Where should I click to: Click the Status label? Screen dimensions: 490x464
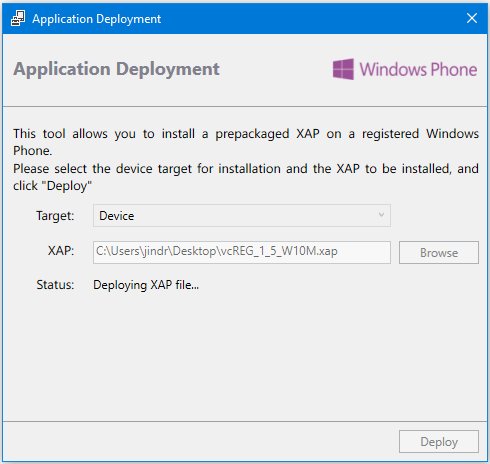(x=55, y=285)
